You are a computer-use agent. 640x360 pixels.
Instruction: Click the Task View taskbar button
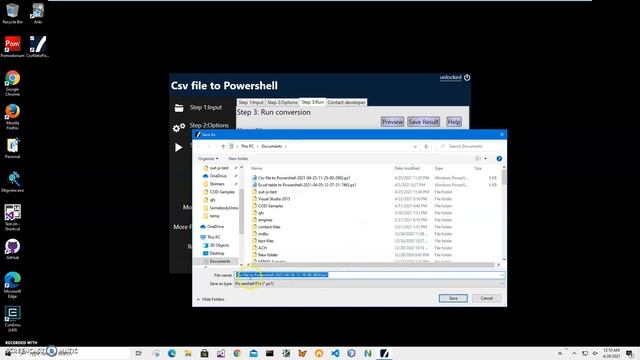pos(138,353)
